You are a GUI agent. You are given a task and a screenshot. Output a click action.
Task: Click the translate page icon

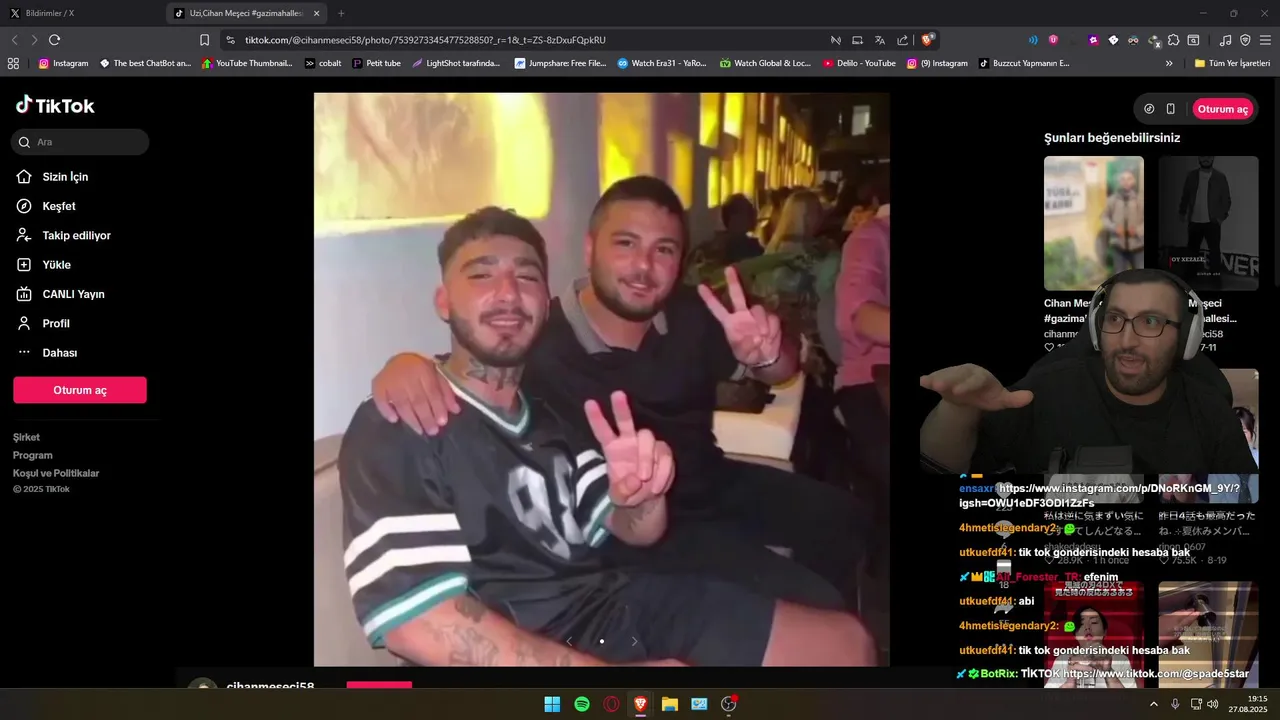880,40
